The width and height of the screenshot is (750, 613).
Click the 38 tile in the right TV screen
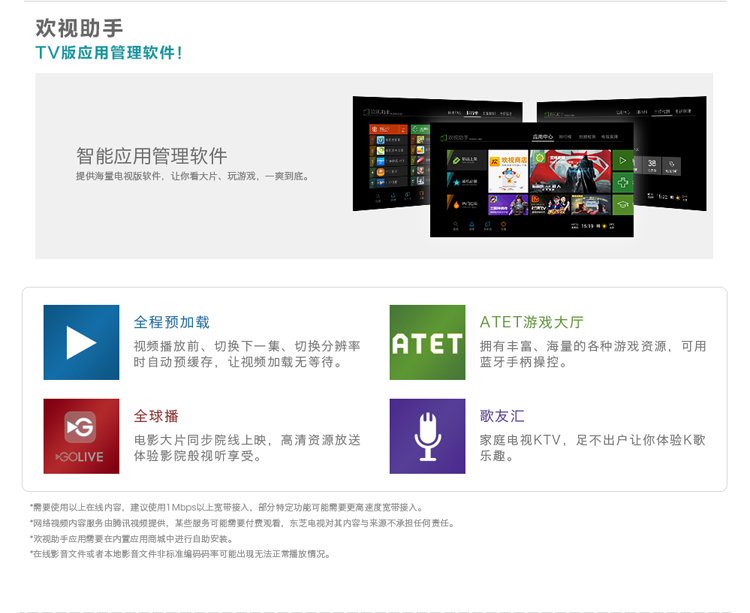click(x=651, y=165)
